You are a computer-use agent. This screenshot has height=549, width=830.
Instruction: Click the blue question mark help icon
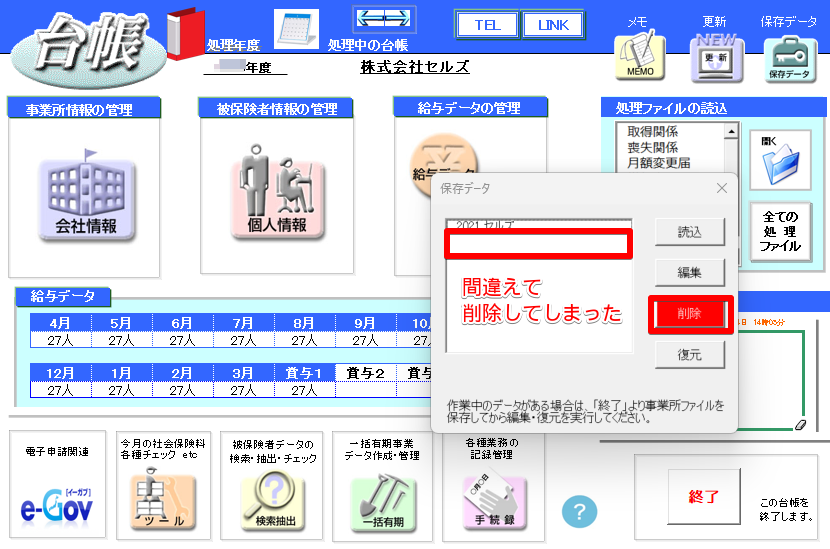[579, 511]
